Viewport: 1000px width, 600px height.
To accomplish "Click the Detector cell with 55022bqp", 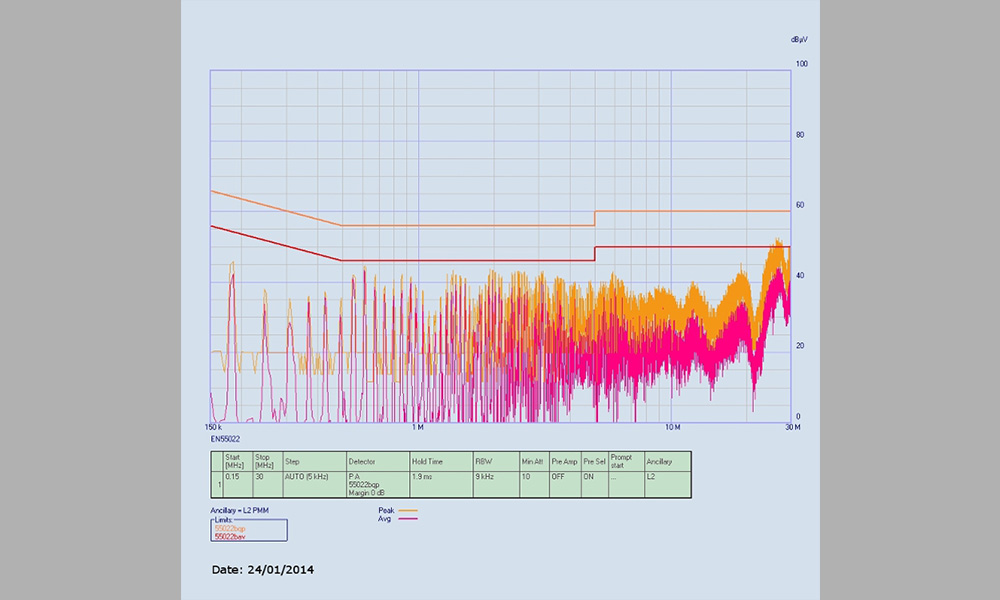I will [x=364, y=484].
